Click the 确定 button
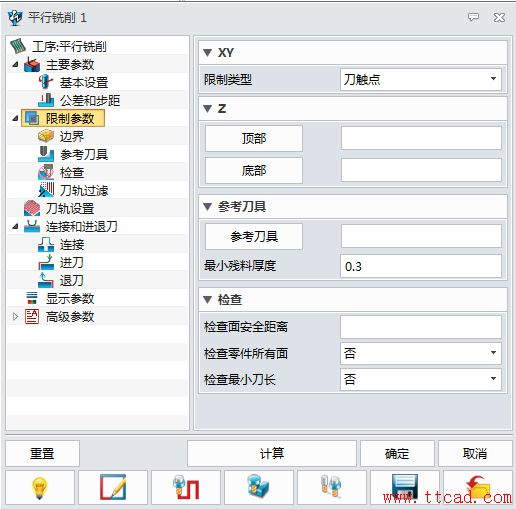The image size is (516, 509). (x=397, y=453)
